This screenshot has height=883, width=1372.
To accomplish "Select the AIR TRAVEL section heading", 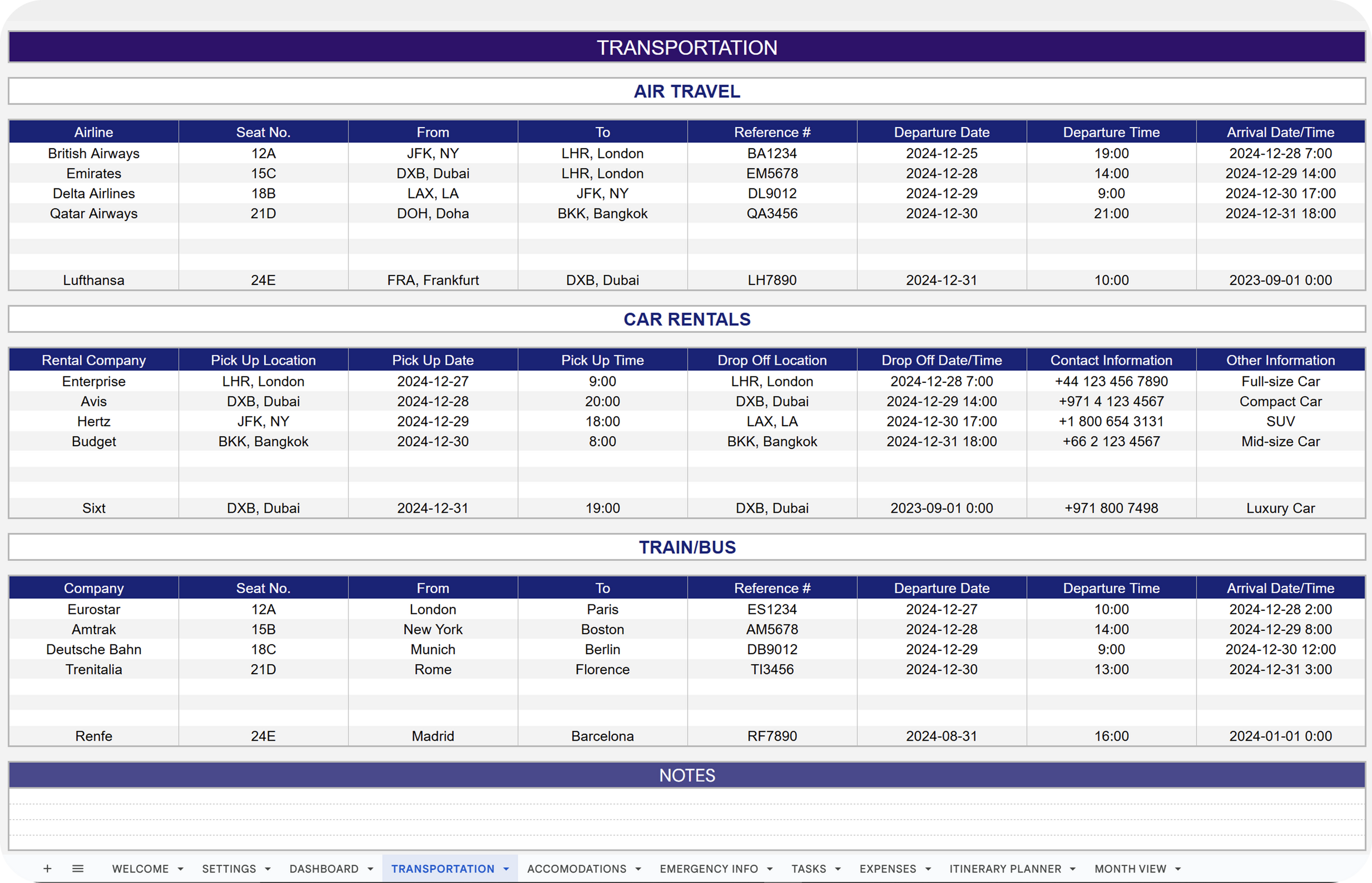I will (x=687, y=91).
